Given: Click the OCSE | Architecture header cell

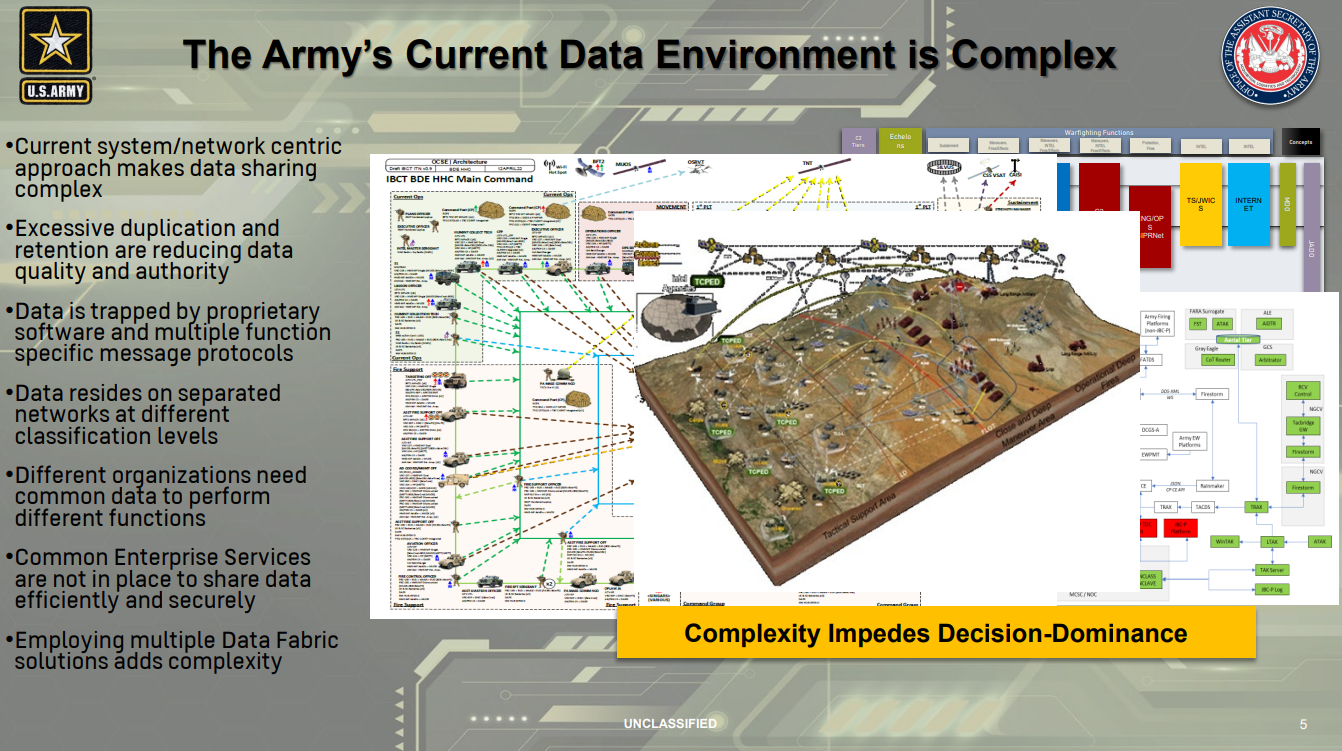Looking at the screenshot, I should point(461,160).
